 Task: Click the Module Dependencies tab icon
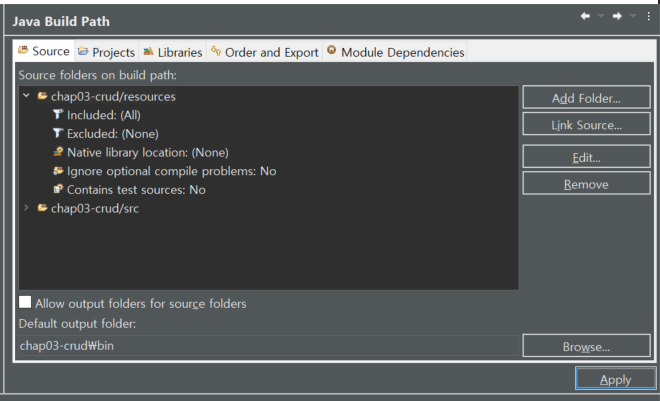pyautogui.click(x=332, y=50)
